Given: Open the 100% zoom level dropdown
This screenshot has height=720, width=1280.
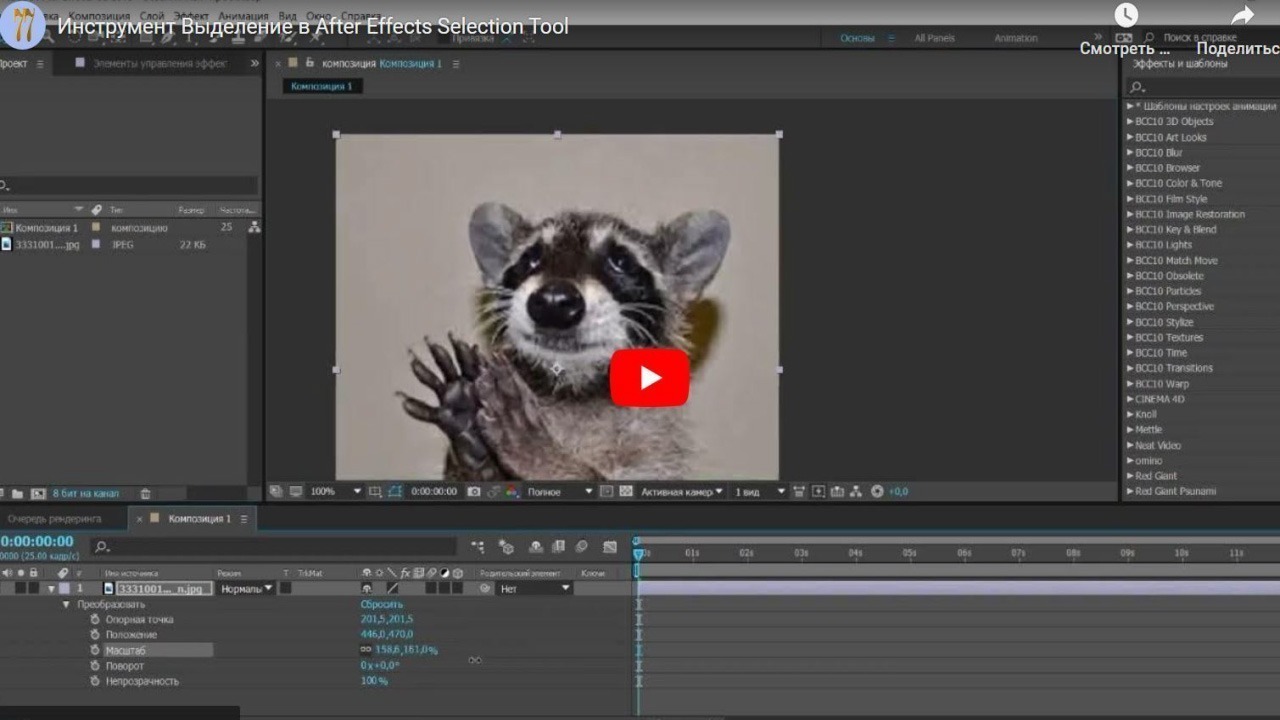Looking at the screenshot, I should [330, 491].
